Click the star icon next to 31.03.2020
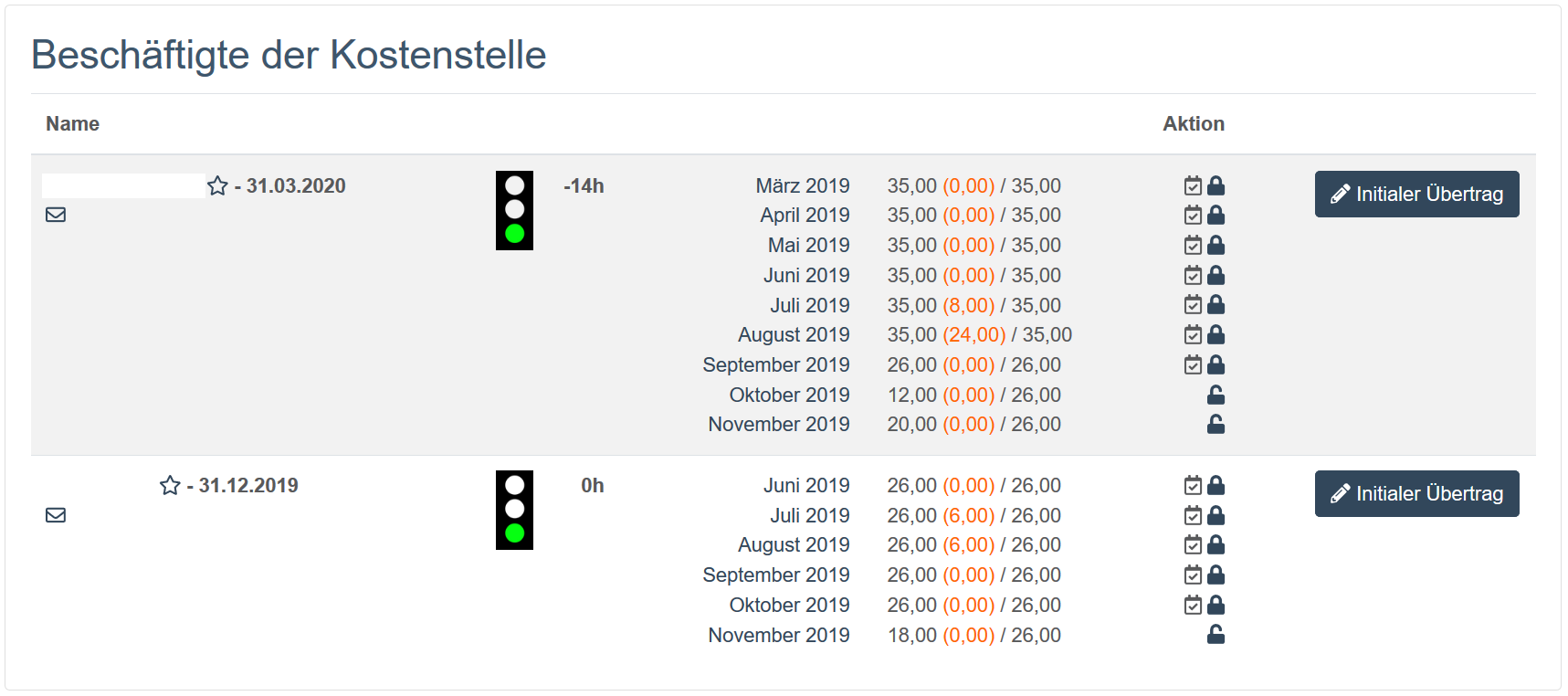This screenshot has height=696, width=1568. tap(217, 186)
